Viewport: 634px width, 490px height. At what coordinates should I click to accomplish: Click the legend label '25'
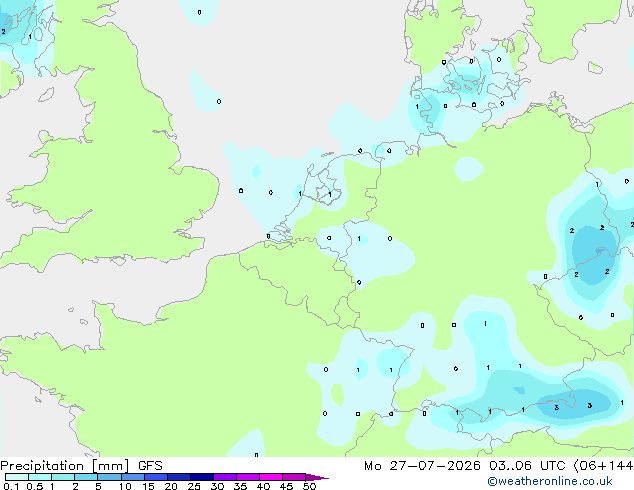[194, 486]
